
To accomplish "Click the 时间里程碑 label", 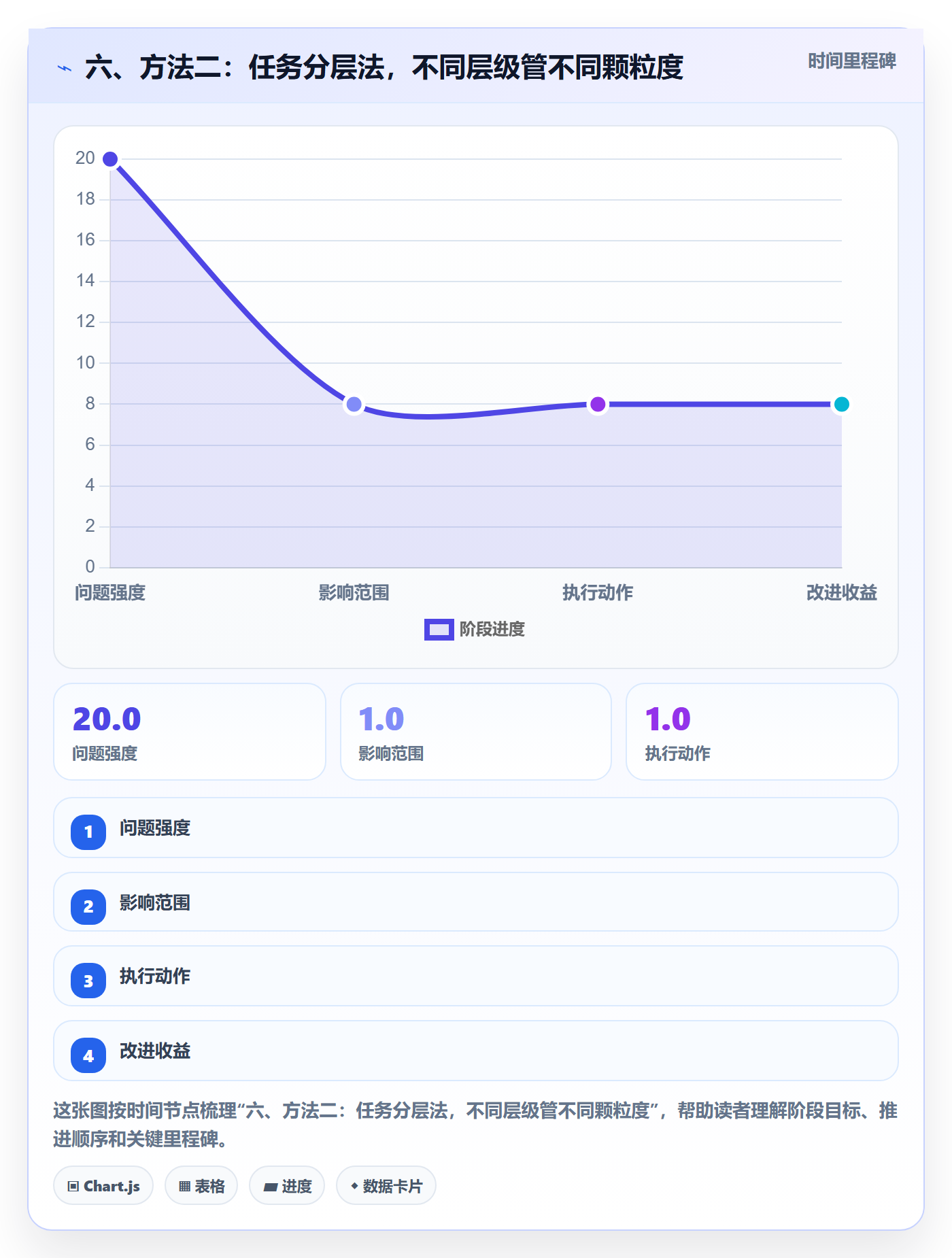I will [851, 61].
